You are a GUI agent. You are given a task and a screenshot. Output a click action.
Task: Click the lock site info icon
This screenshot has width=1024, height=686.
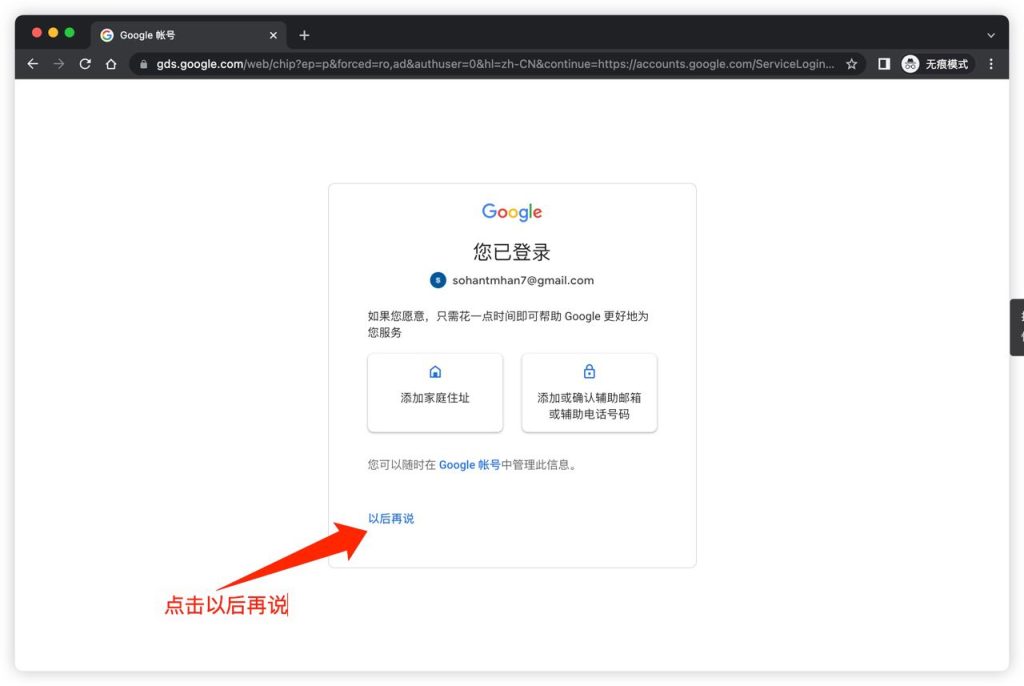(144, 64)
